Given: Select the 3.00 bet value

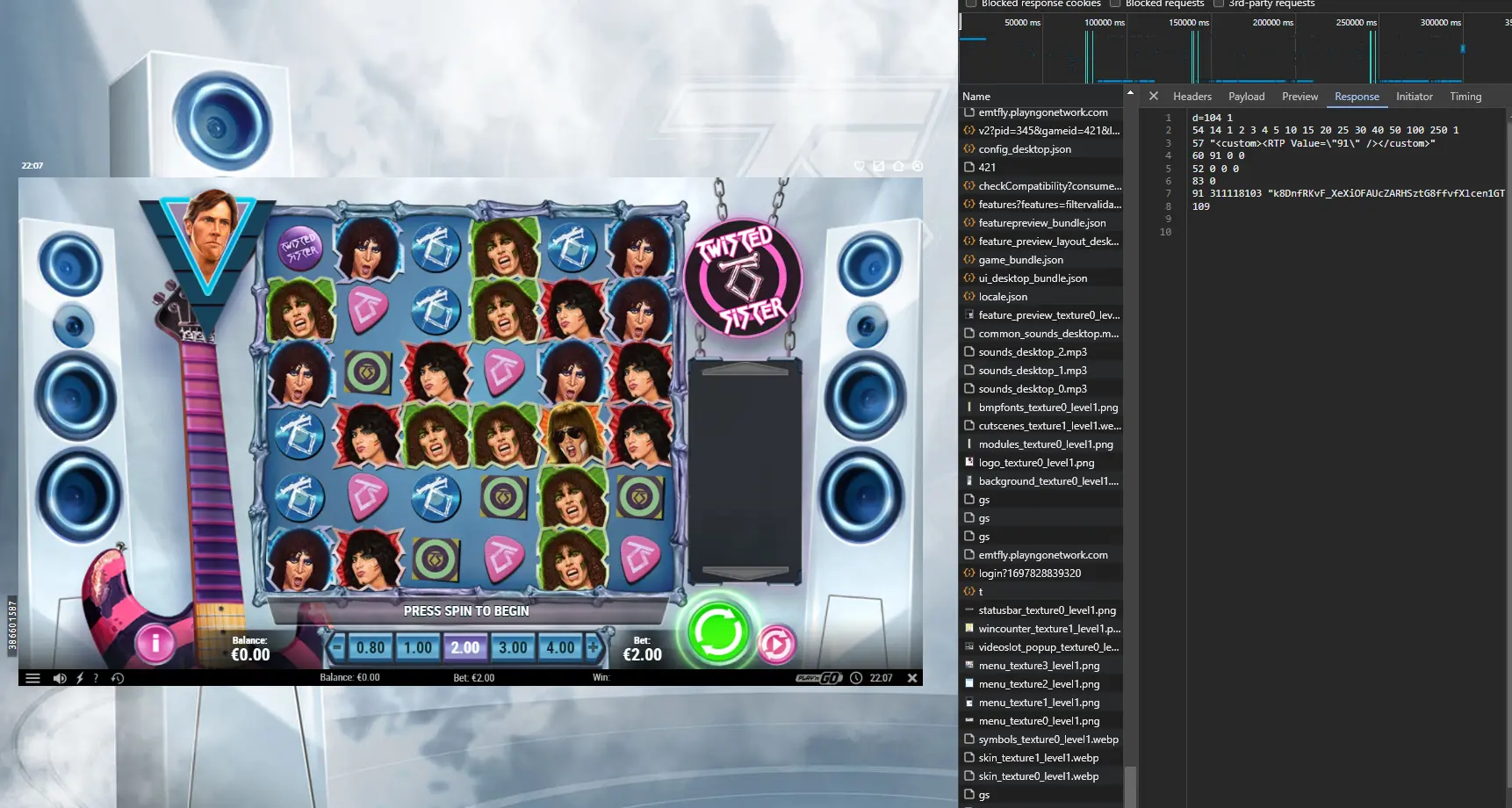Looking at the screenshot, I should tap(513, 648).
